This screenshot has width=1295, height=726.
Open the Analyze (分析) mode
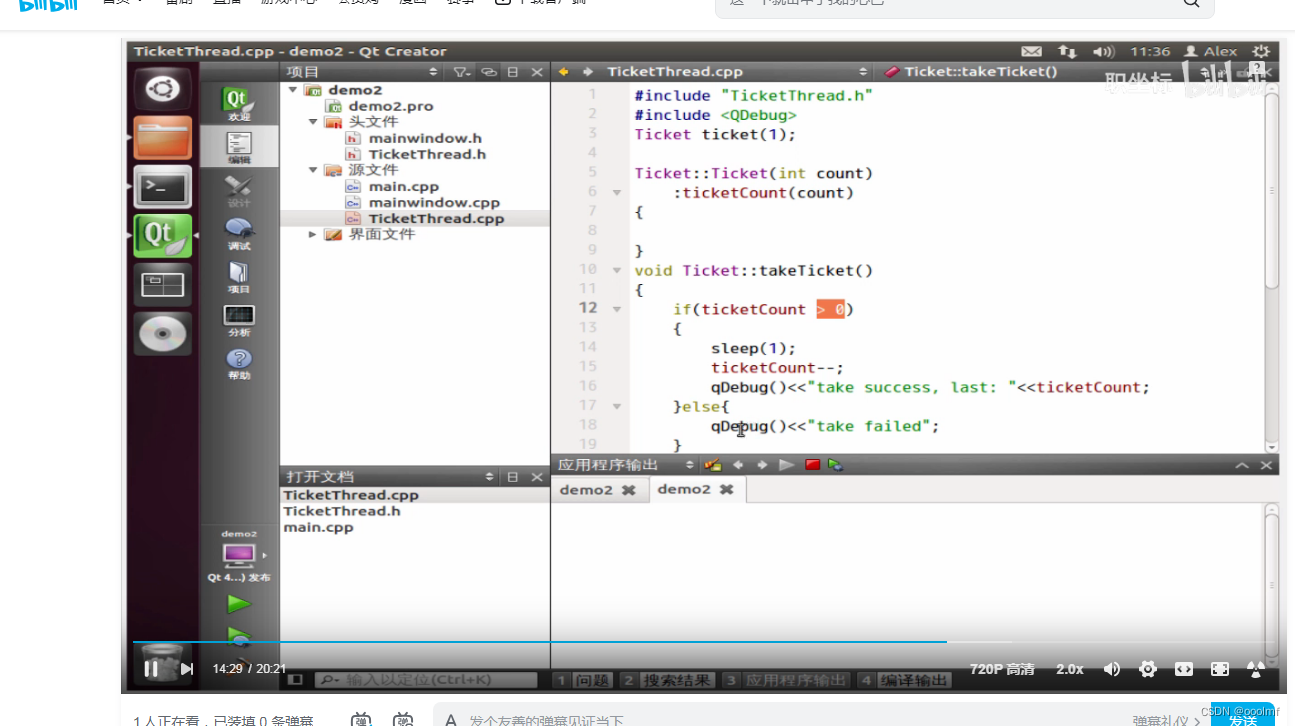(238, 320)
